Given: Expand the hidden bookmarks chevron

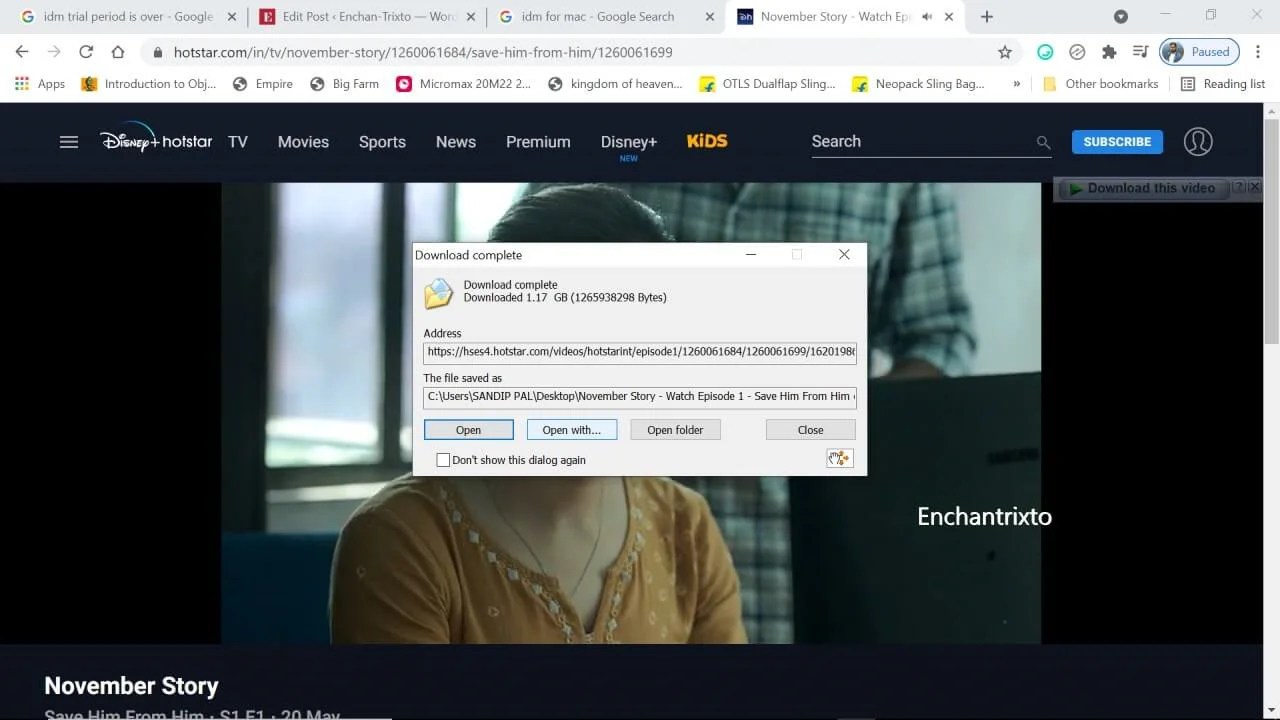Looking at the screenshot, I should [1017, 84].
